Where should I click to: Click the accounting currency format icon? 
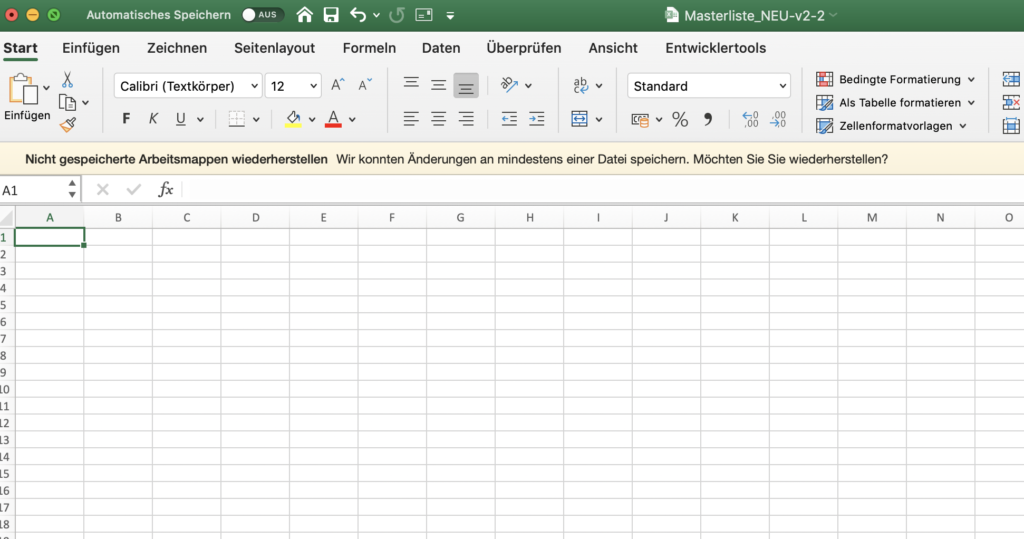[640, 120]
